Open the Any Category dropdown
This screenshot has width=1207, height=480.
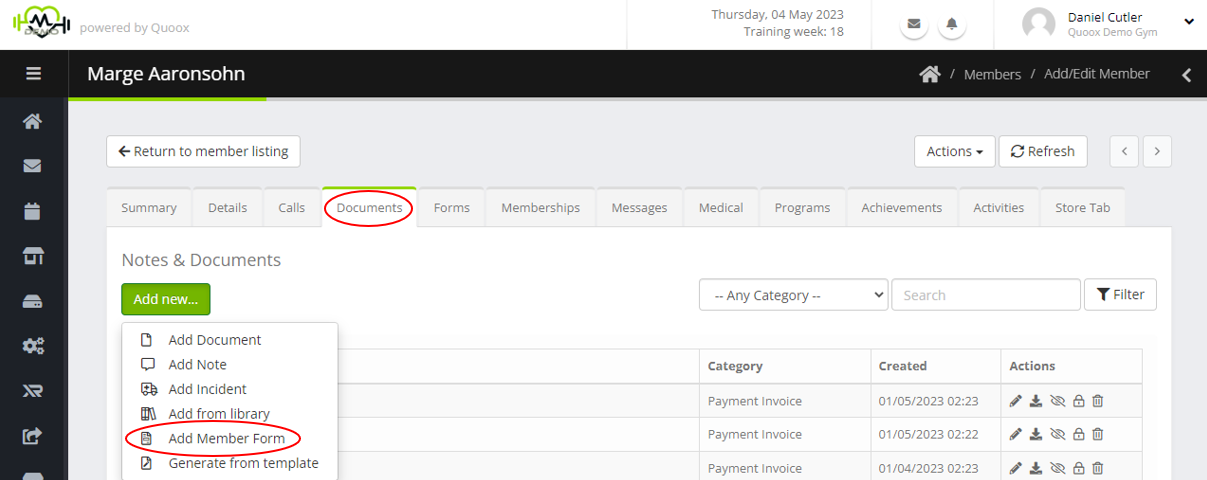[x=794, y=295]
